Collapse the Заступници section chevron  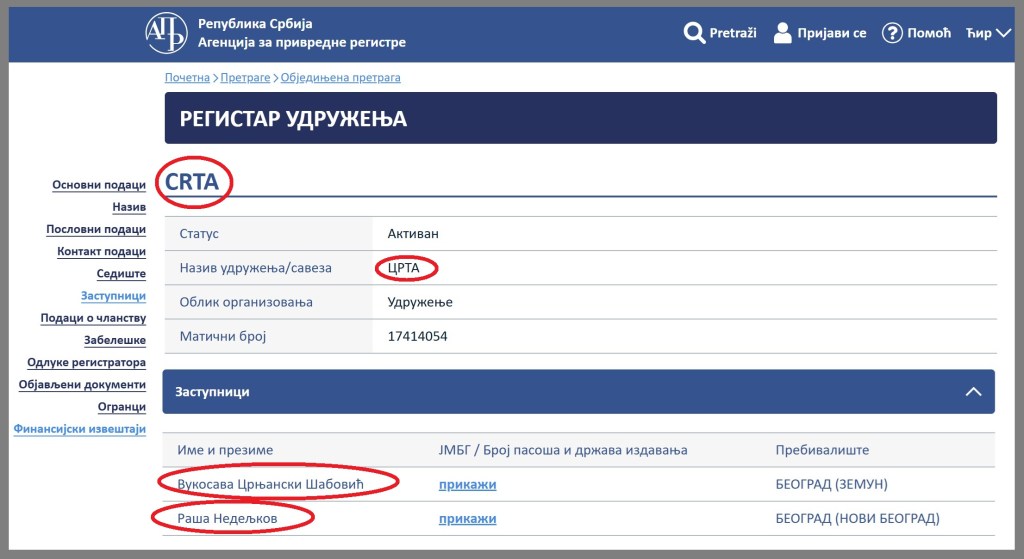[973, 392]
